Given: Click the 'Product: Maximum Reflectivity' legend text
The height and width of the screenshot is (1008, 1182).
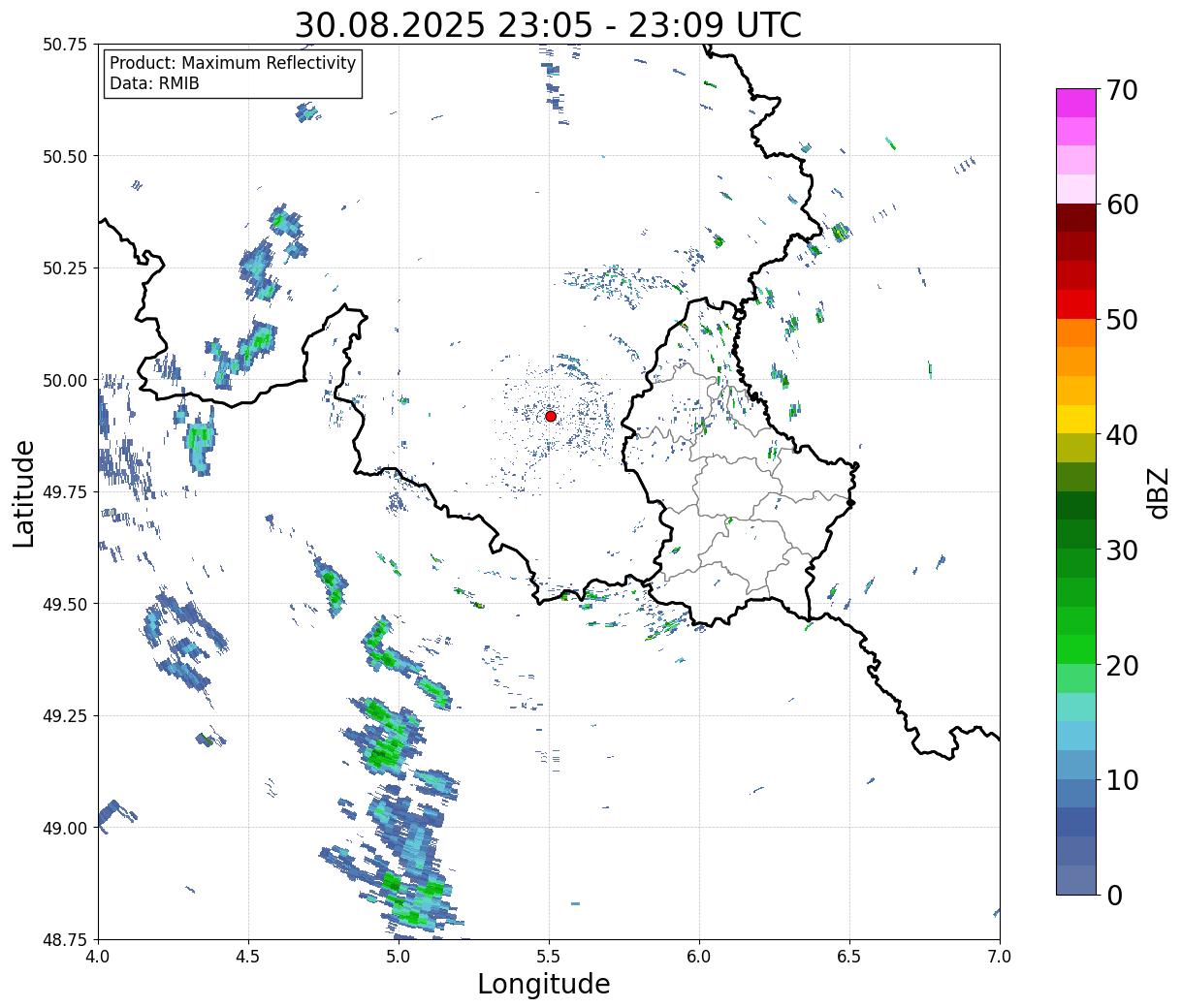Looking at the screenshot, I should pyautogui.click(x=233, y=63).
